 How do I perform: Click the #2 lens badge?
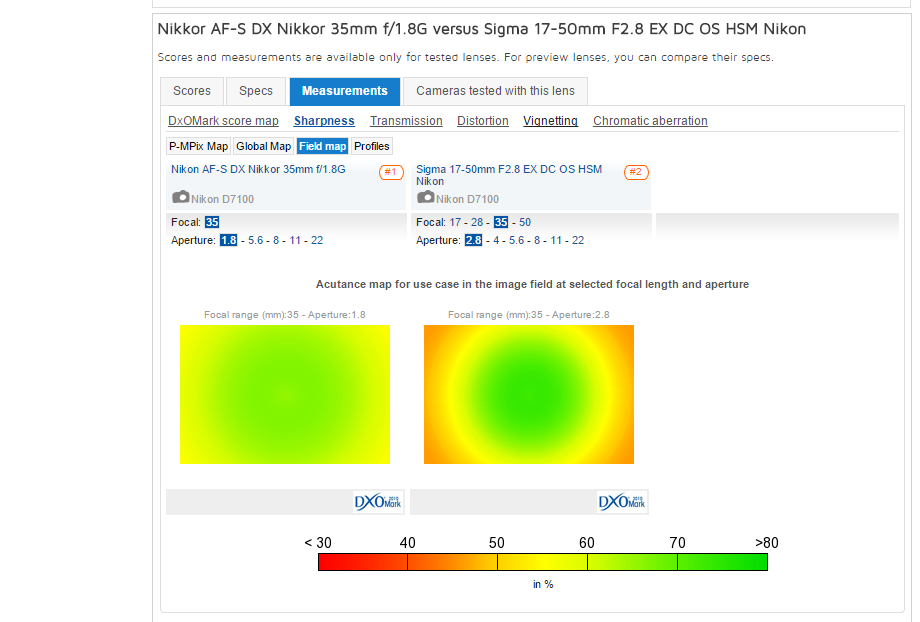pos(636,172)
